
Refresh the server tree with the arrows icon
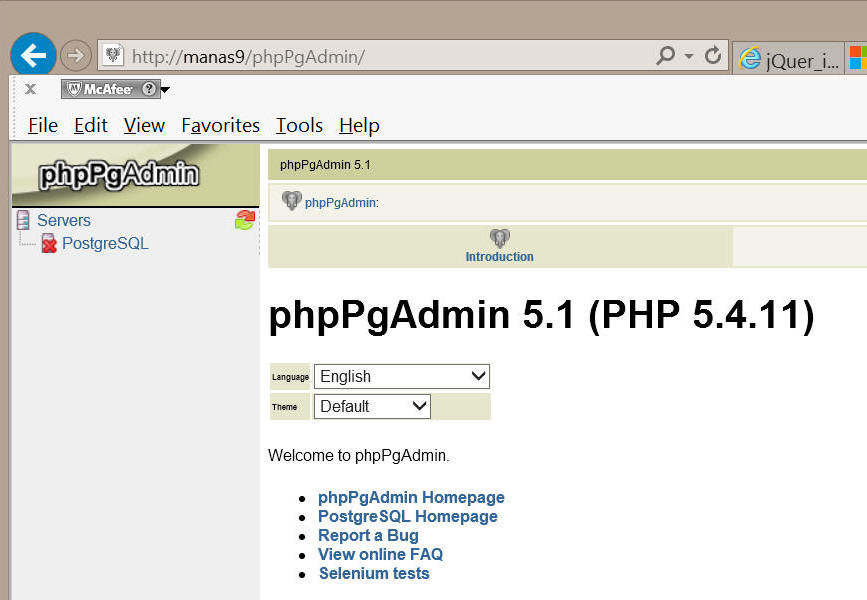tap(244, 220)
